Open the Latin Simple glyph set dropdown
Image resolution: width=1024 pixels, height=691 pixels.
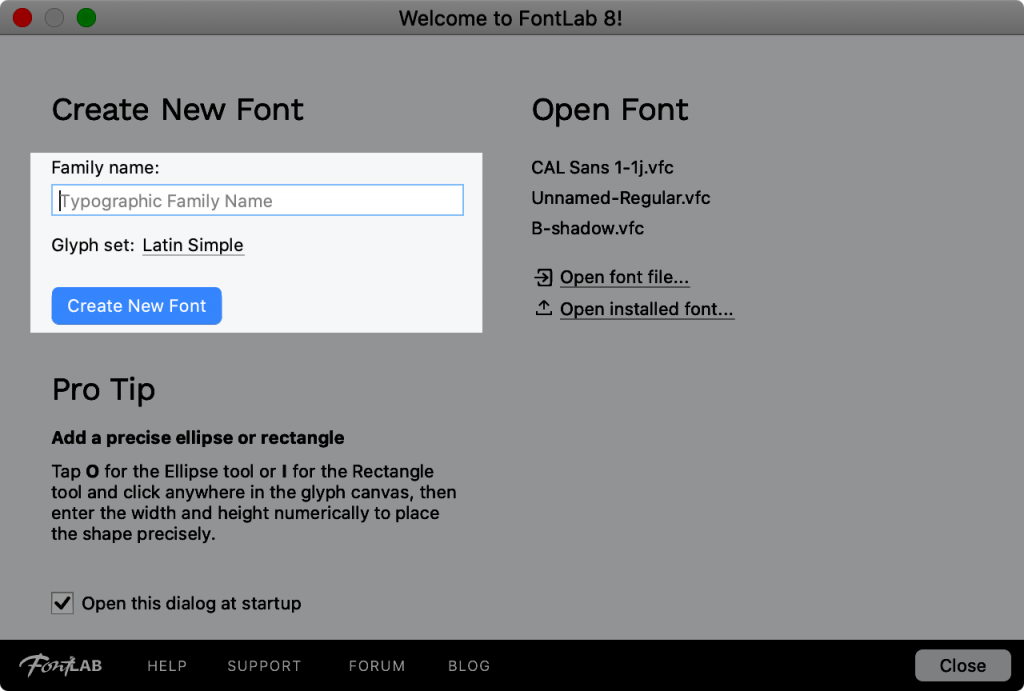(193, 245)
